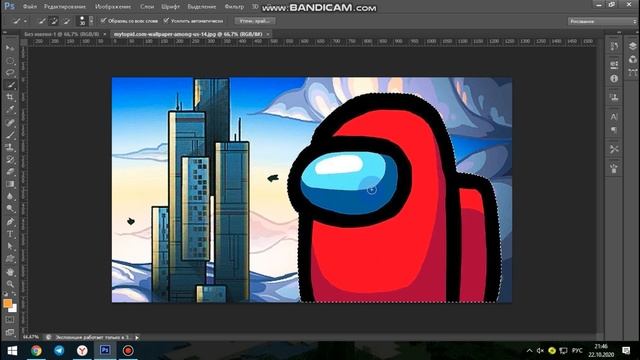The height and width of the screenshot is (360, 640).
Task: Click the orange foreground color swatch
Action: pyautogui.click(x=7, y=303)
